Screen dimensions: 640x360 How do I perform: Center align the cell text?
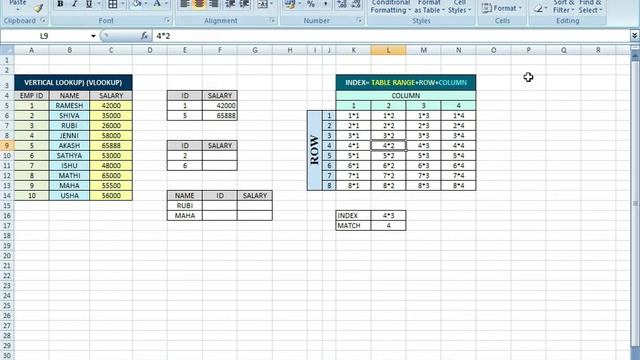199,4
